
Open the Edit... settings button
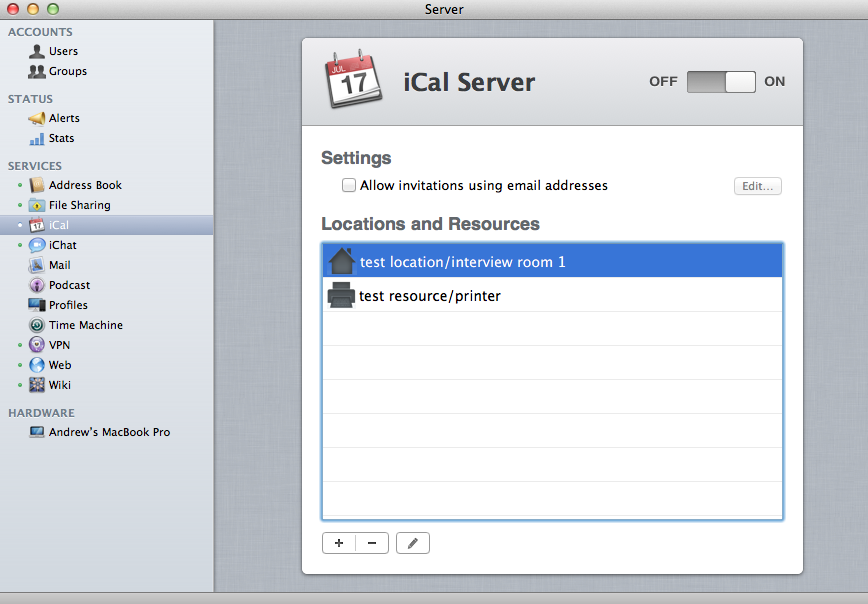(758, 186)
